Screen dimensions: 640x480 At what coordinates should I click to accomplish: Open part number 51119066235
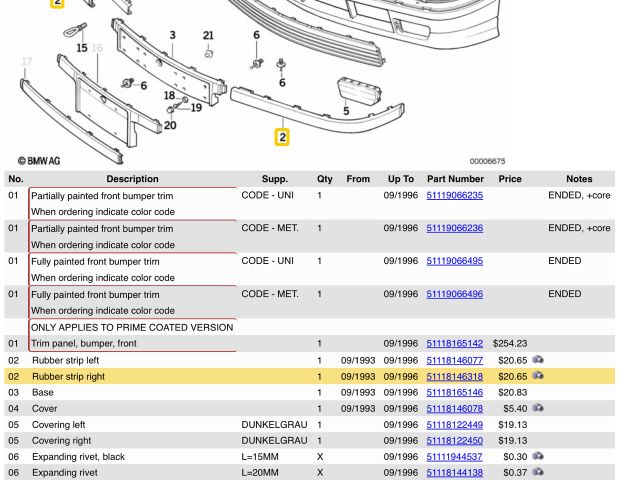coord(454,196)
